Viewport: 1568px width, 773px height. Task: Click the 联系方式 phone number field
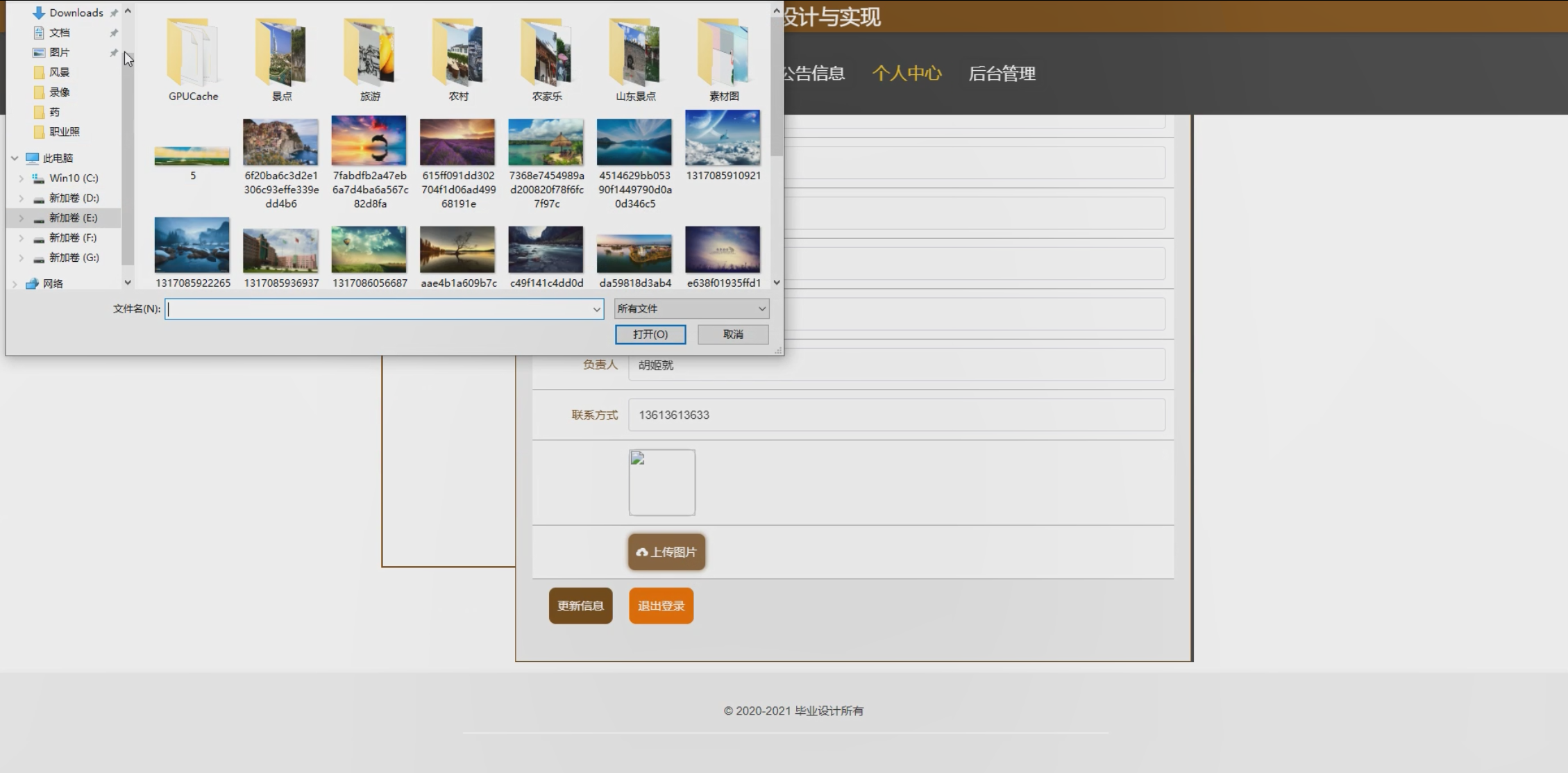896,415
